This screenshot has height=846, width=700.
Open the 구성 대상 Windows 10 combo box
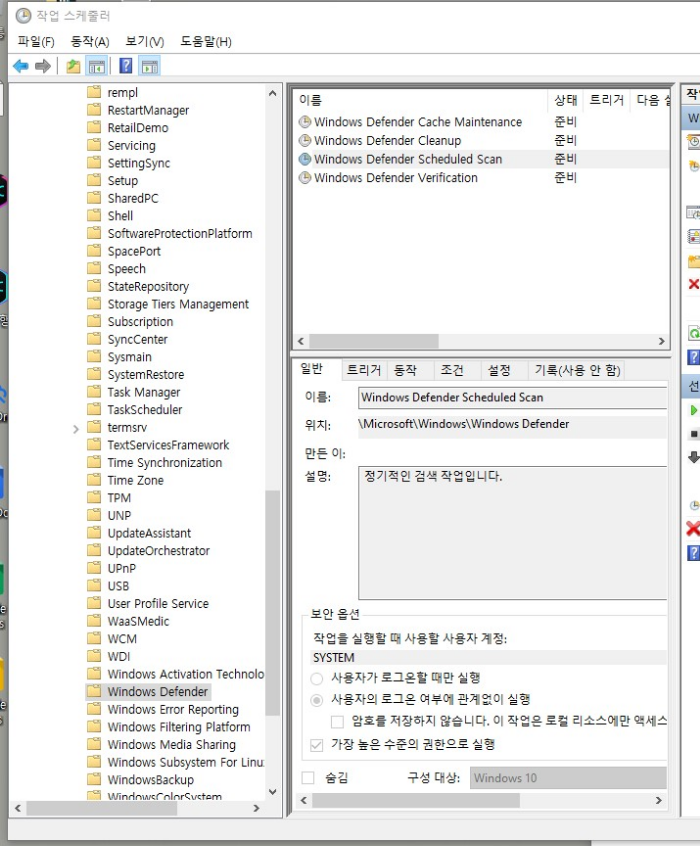pos(568,777)
